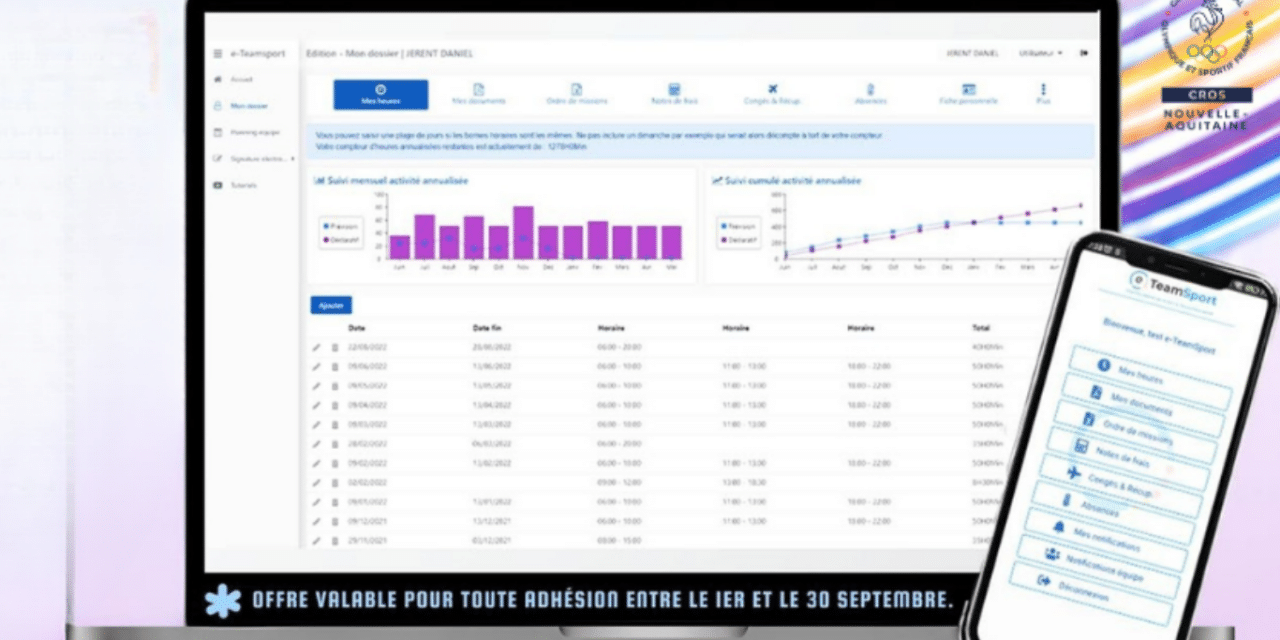This screenshot has width=1280, height=640.
Task: Edit the 02/02/2022 row with pencil icon
Action: click(x=316, y=482)
